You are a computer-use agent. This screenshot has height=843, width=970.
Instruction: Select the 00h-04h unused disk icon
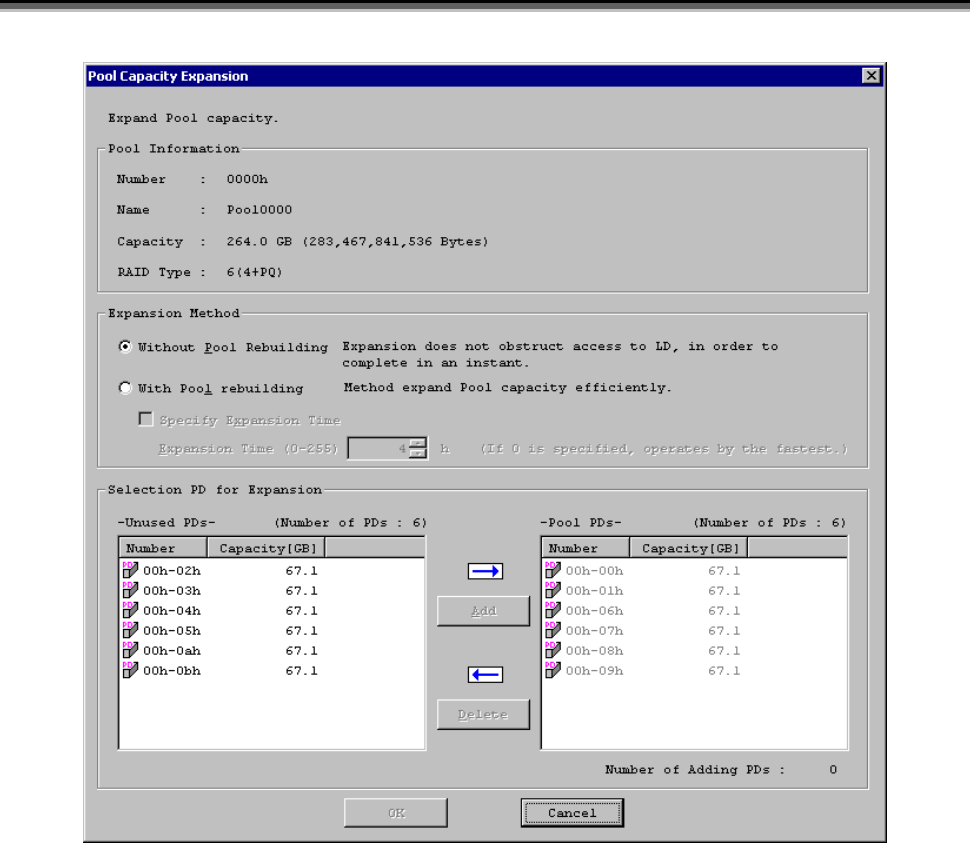129,610
